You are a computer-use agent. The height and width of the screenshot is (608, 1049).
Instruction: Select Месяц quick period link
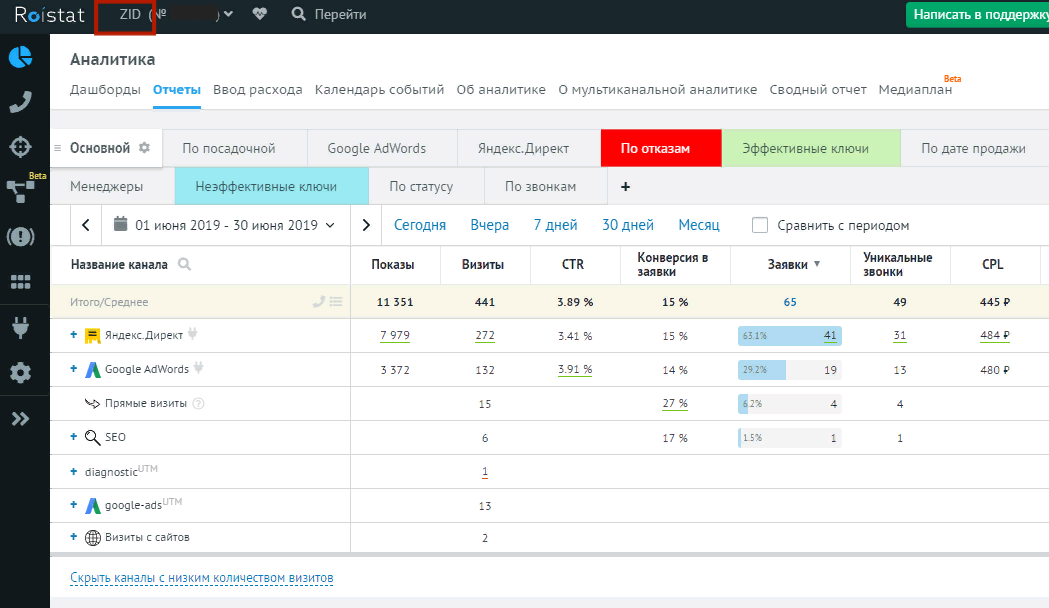(698, 225)
